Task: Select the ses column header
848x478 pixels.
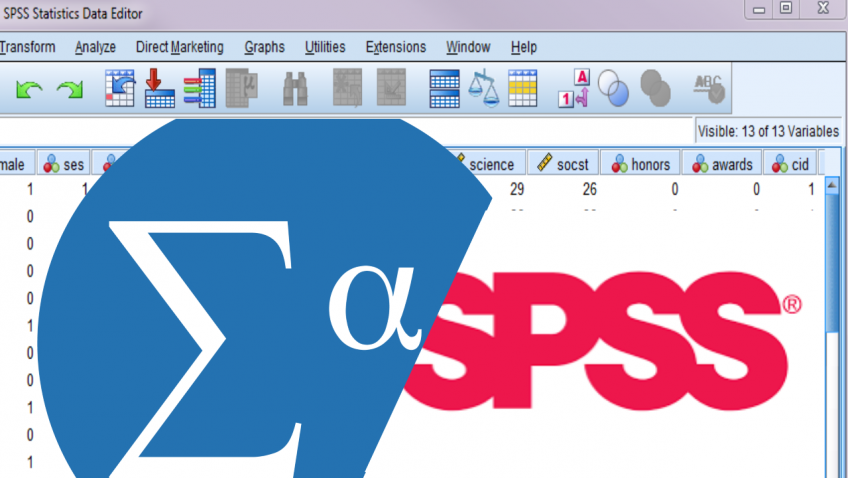Action: (64, 164)
